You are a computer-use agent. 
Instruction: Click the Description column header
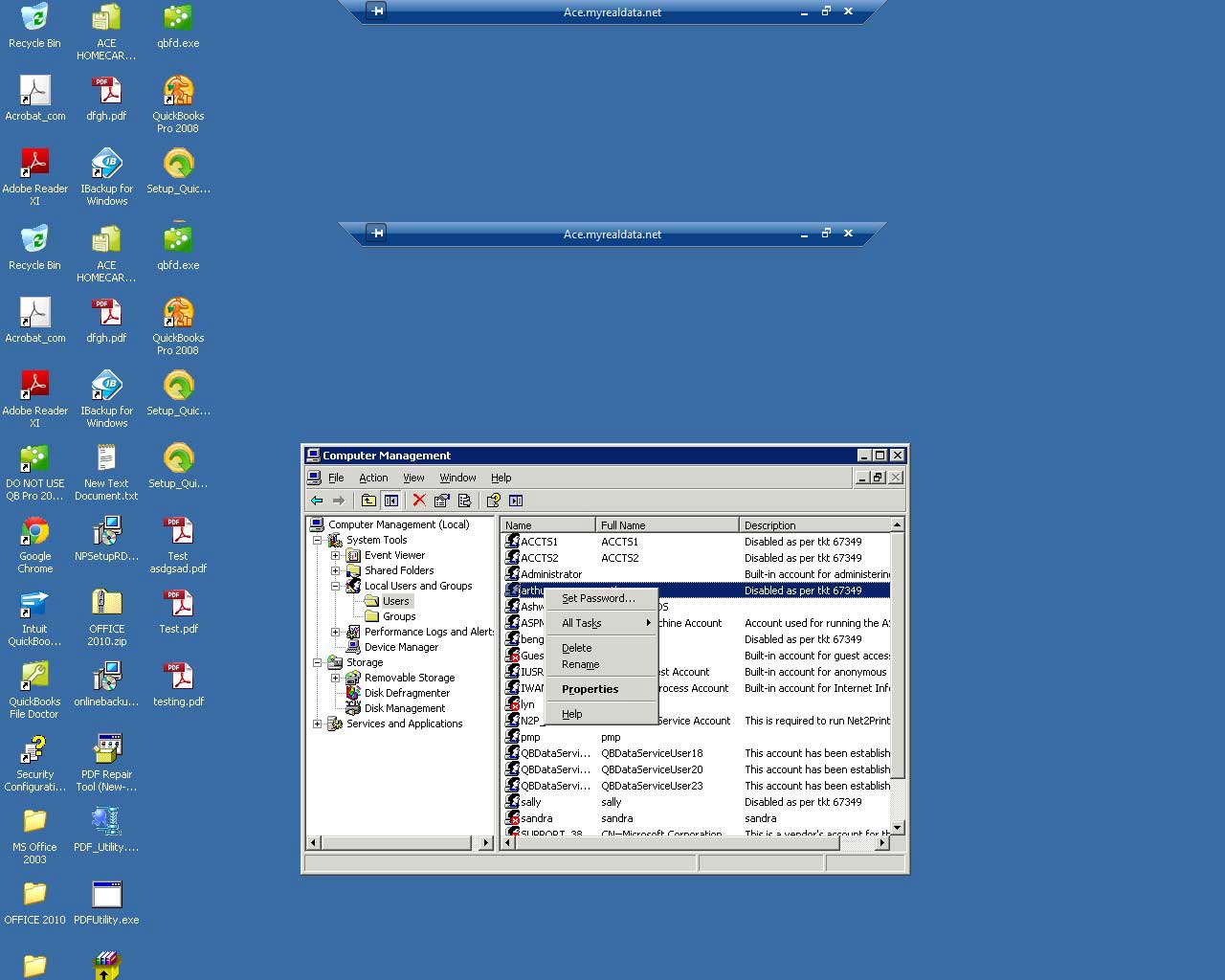[x=813, y=525]
